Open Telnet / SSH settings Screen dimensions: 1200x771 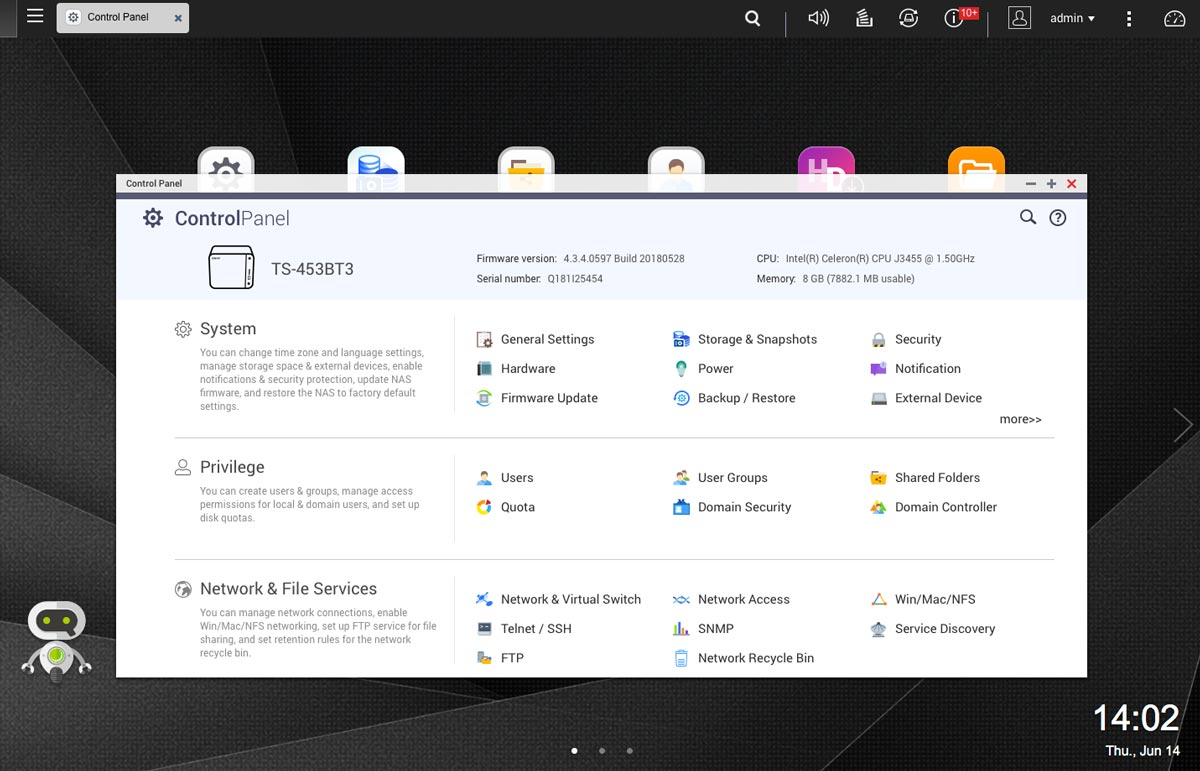tap(524, 628)
